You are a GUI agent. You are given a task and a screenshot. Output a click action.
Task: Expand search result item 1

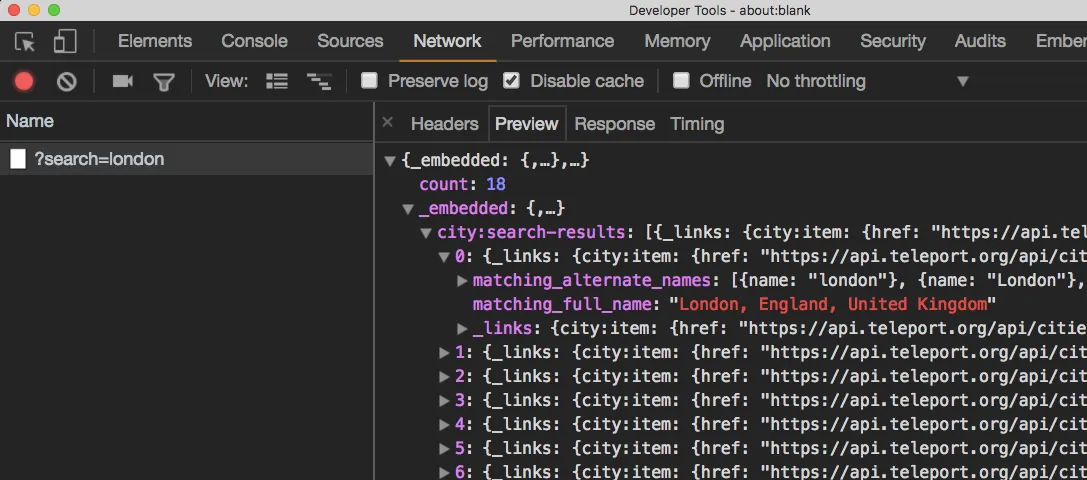[444, 353]
